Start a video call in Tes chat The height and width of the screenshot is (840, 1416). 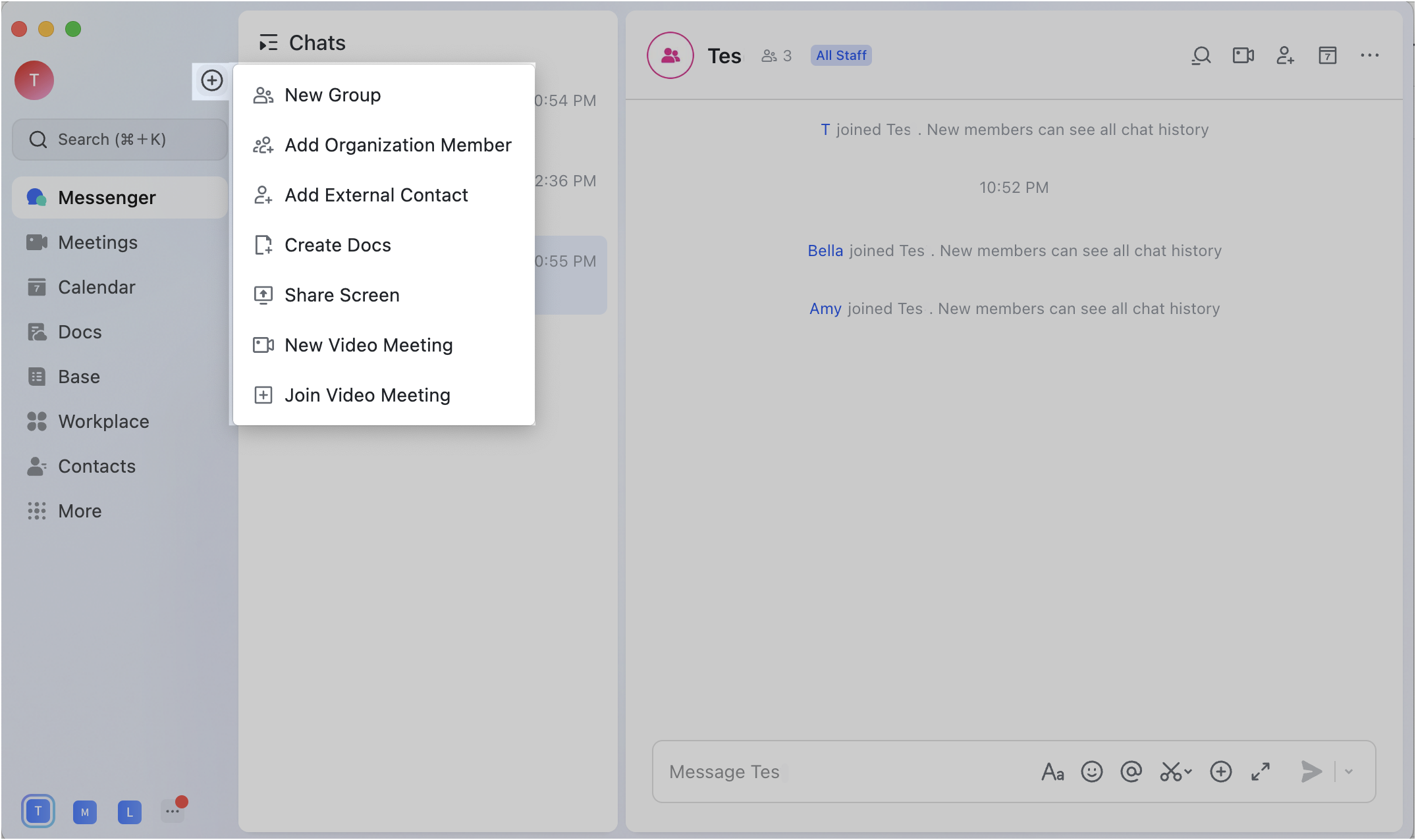[x=1243, y=55]
